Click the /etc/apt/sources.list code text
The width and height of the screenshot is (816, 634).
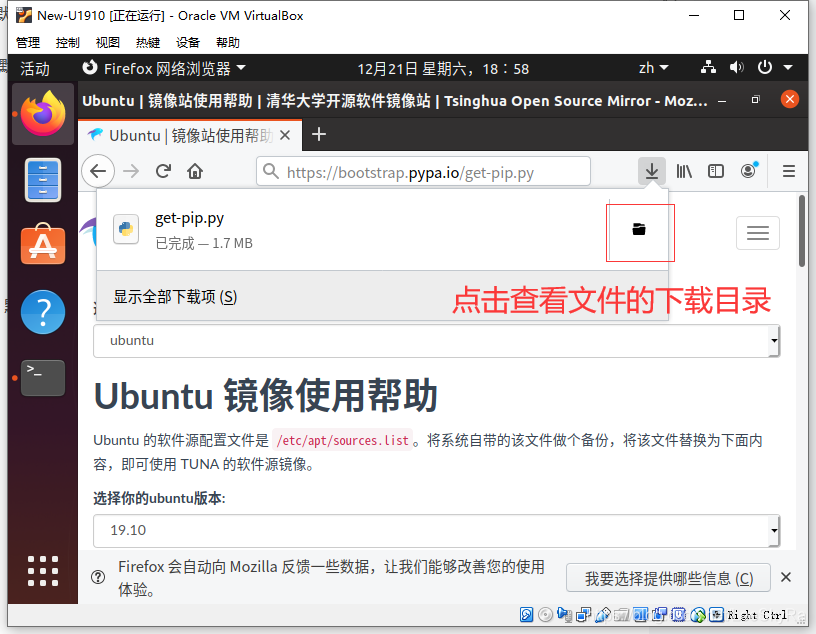pos(342,440)
